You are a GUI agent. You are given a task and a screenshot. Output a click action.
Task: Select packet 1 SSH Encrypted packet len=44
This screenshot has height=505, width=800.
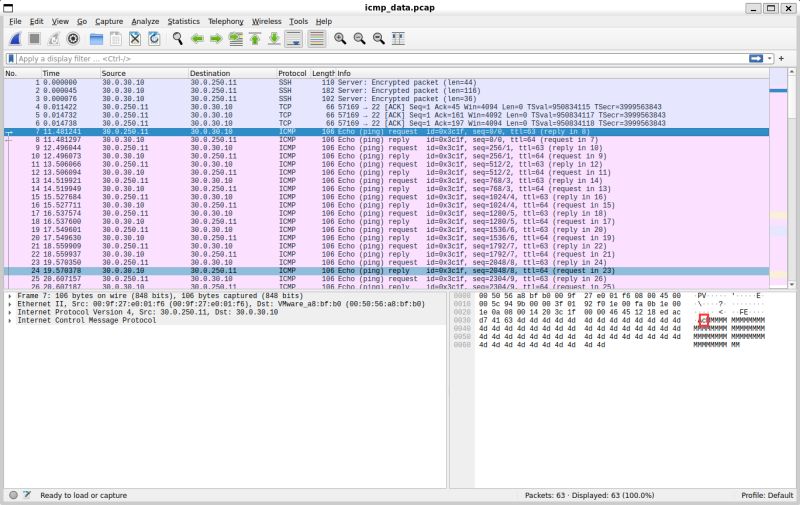coord(386,82)
